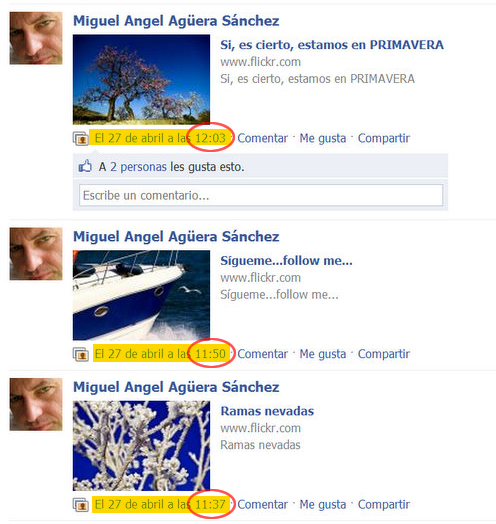This screenshot has height=524, width=496.
Task: Click 'Compartir' on the 11:50 post
Action: (x=384, y=354)
